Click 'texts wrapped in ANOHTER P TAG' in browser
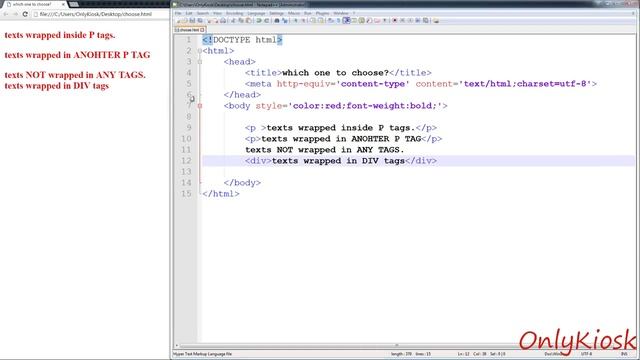This screenshot has width=640, height=360. (x=77, y=55)
